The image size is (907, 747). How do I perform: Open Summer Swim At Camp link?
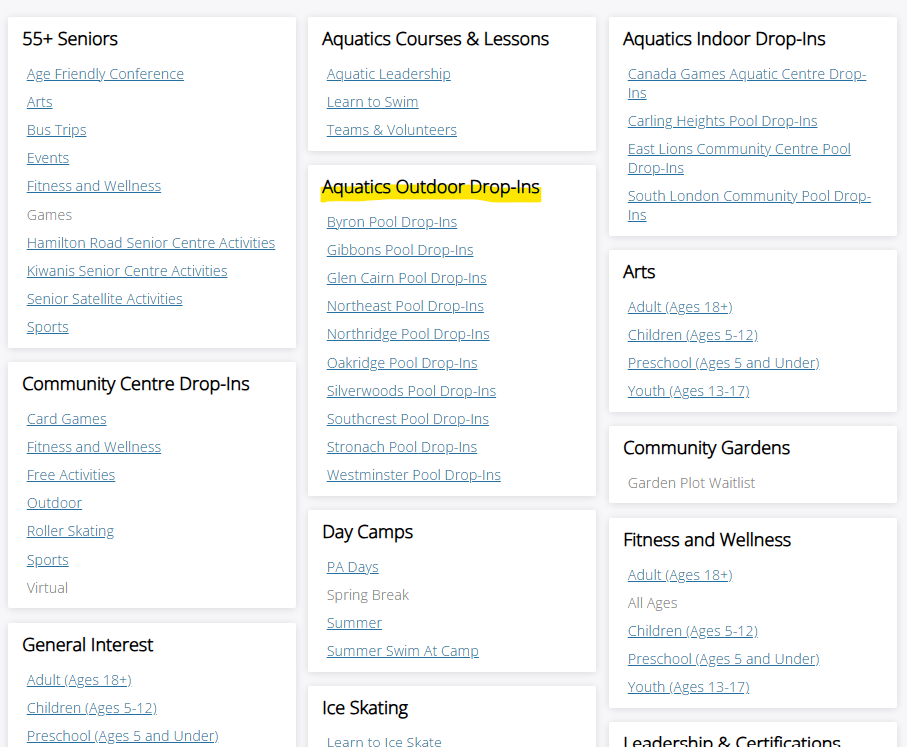403,651
